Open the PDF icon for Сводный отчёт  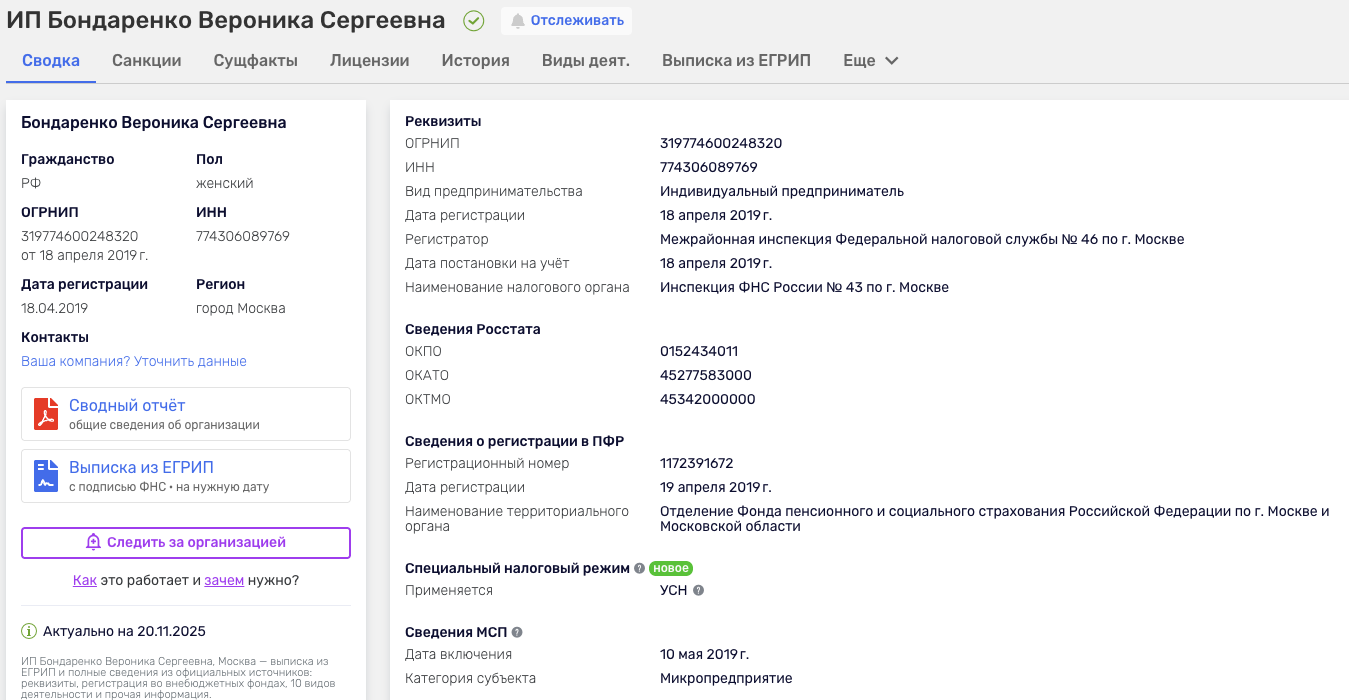point(46,413)
